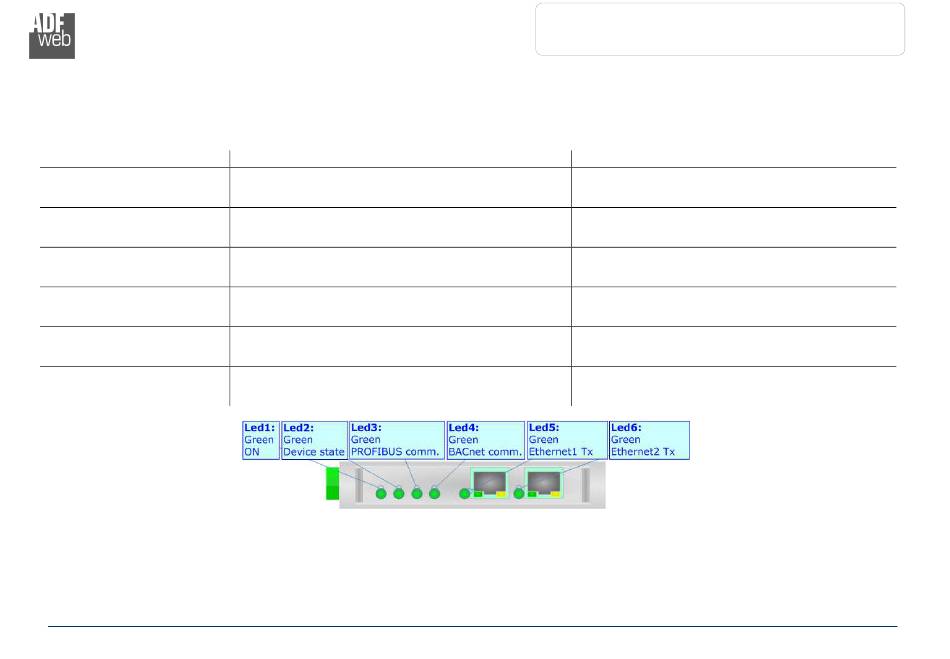Select the Led1 Green ON label
Viewport: 950px width, 659px height.
(261, 440)
